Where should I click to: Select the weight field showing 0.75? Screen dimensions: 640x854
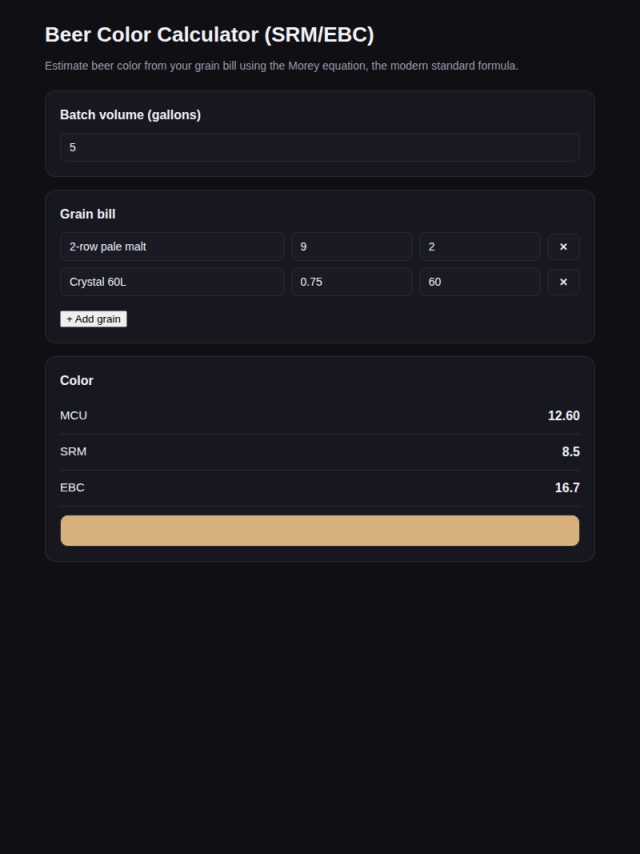(x=352, y=282)
